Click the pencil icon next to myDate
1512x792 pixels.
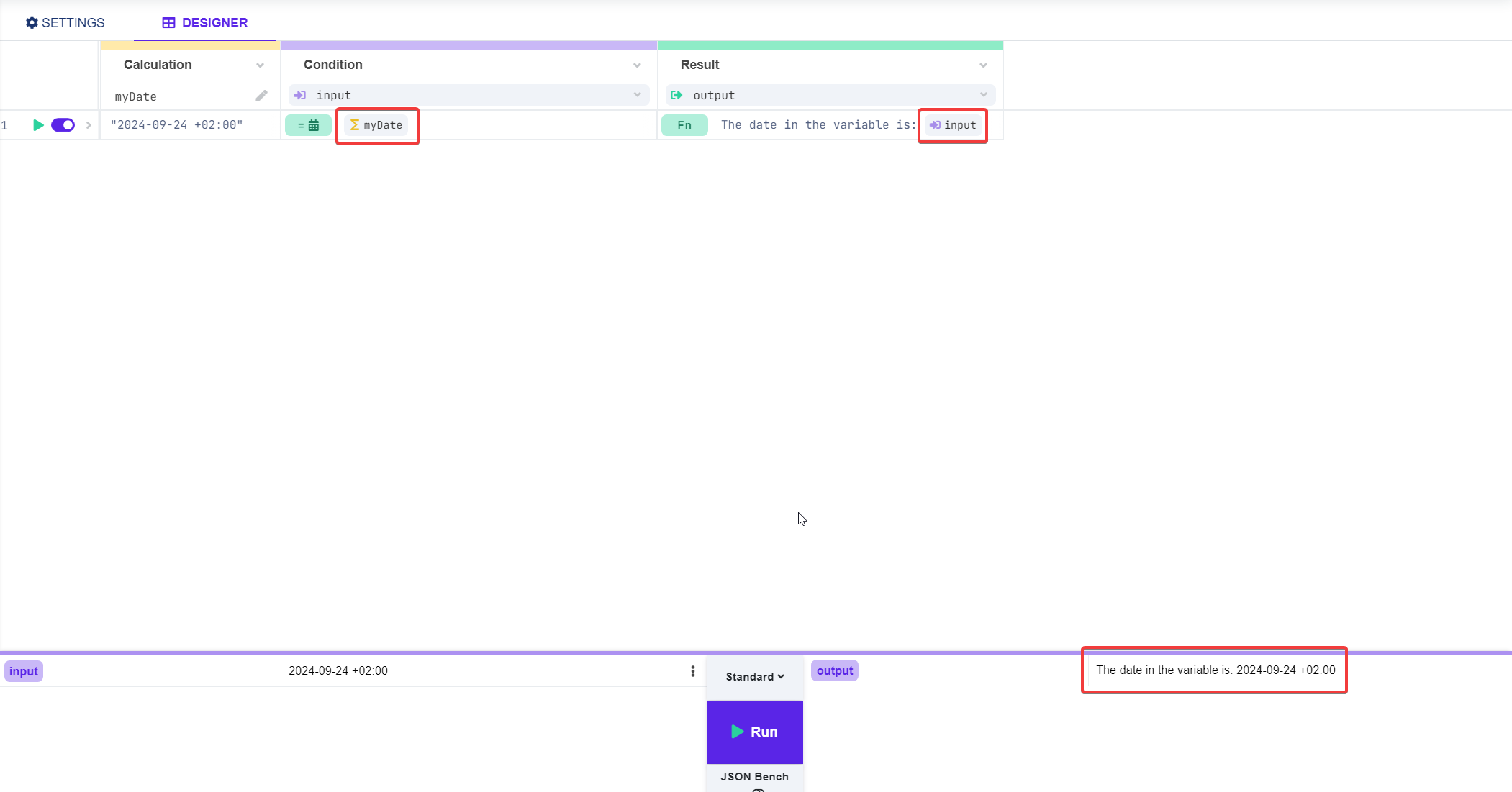pyautogui.click(x=261, y=96)
